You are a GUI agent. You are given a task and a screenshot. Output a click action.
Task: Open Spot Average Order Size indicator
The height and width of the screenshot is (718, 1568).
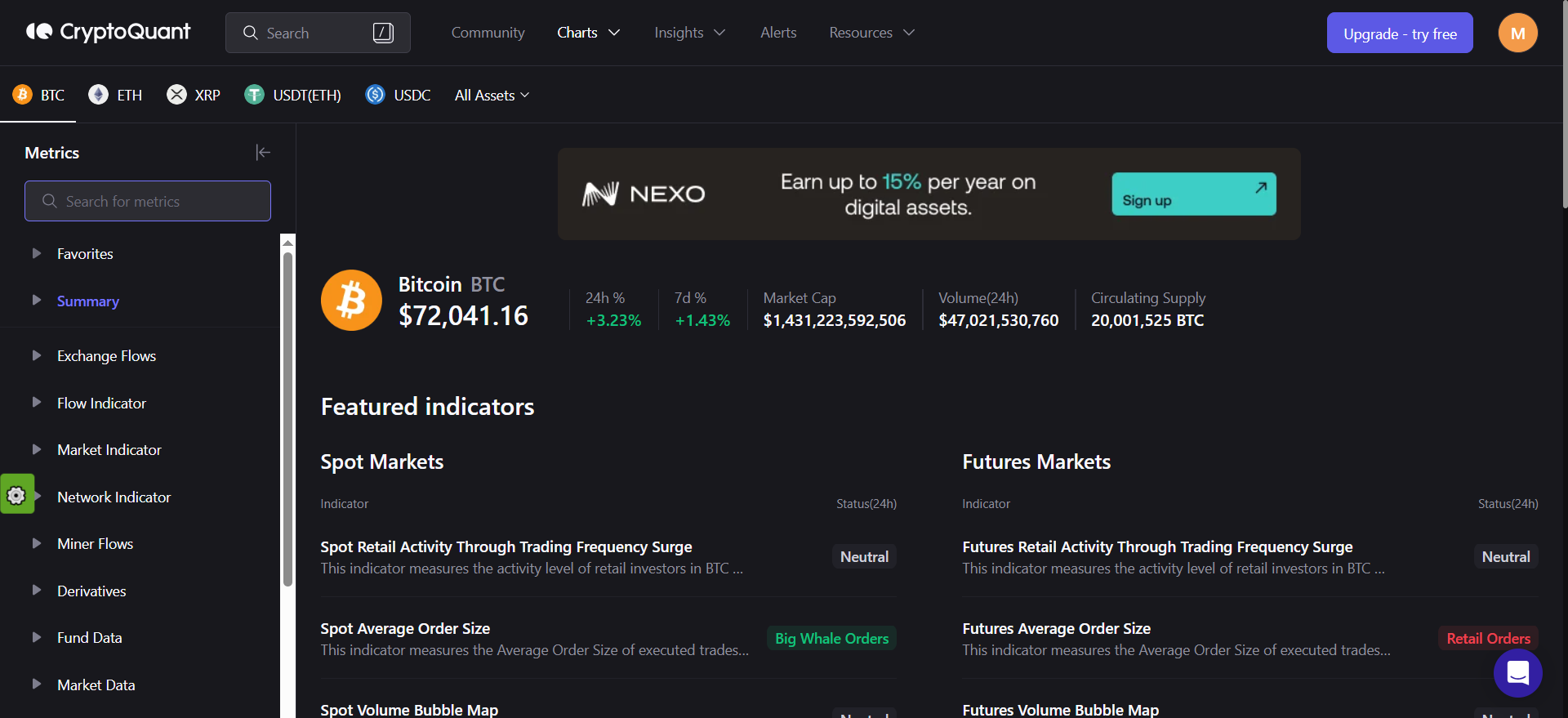click(405, 628)
